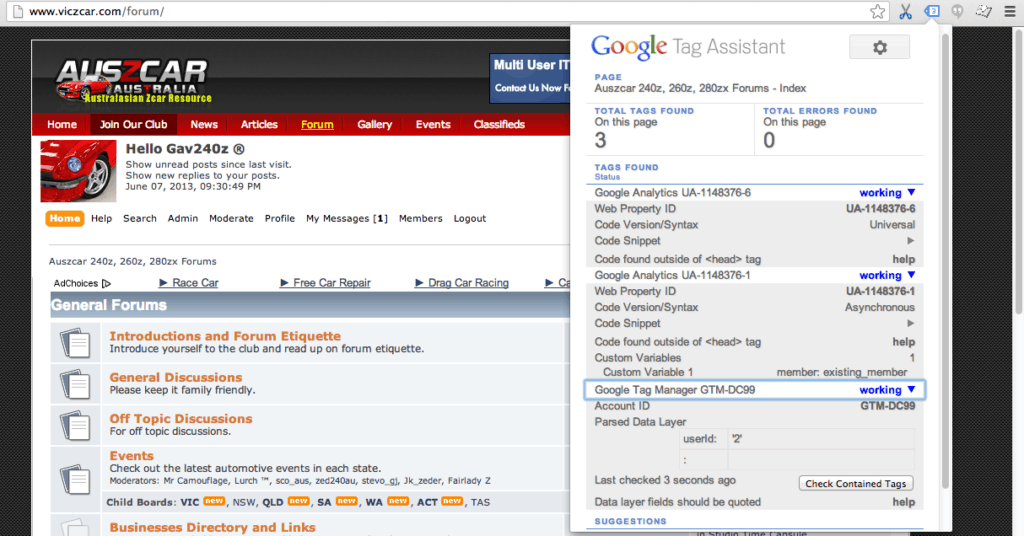Show unread posts since last visit
The image size is (1024, 536).
[x=208, y=165]
